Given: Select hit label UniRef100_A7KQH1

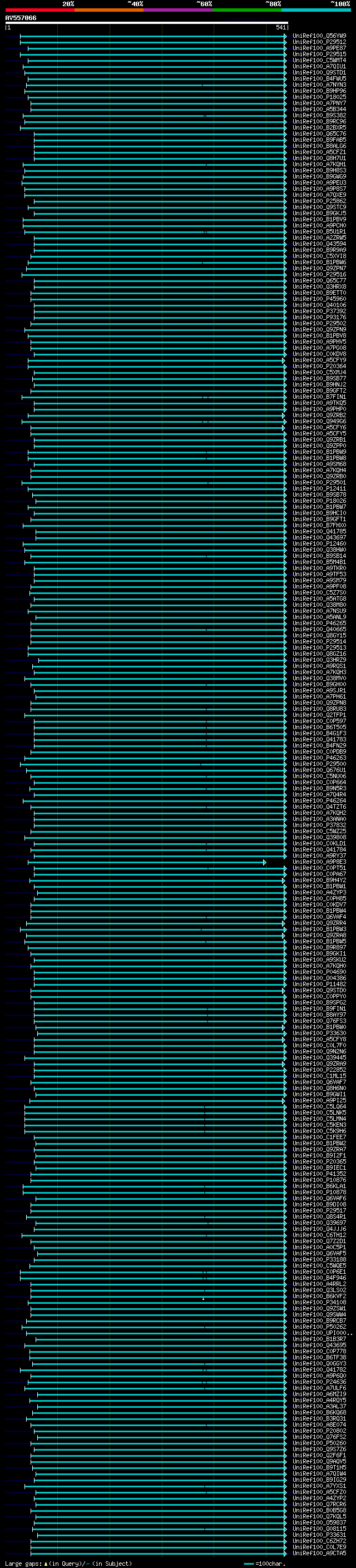Looking at the screenshot, I should point(319,164).
